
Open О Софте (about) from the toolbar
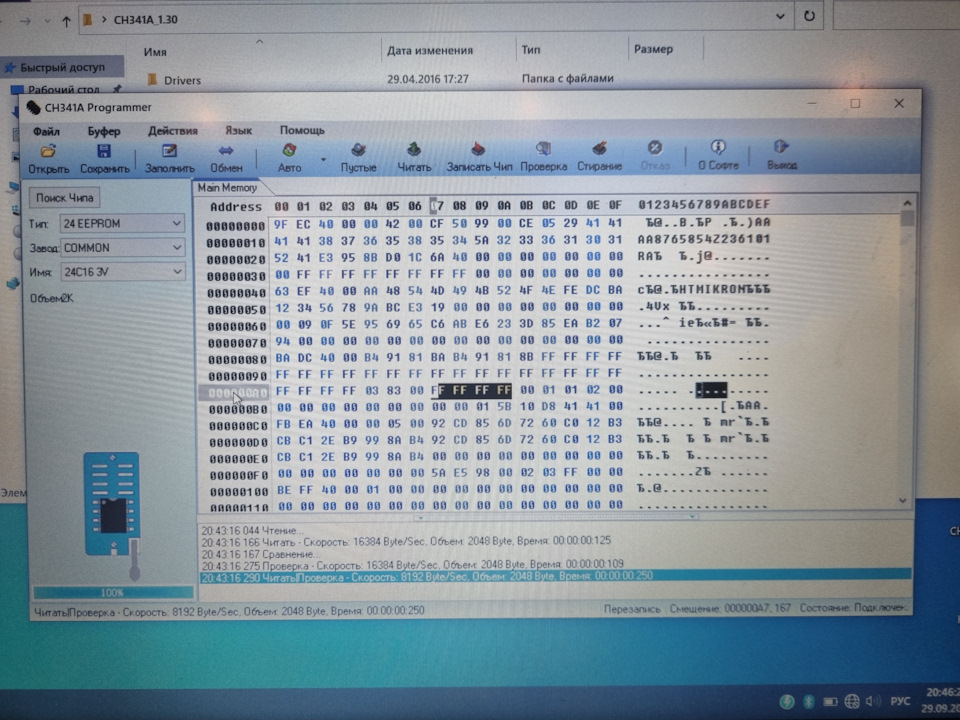[x=718, y=148]
